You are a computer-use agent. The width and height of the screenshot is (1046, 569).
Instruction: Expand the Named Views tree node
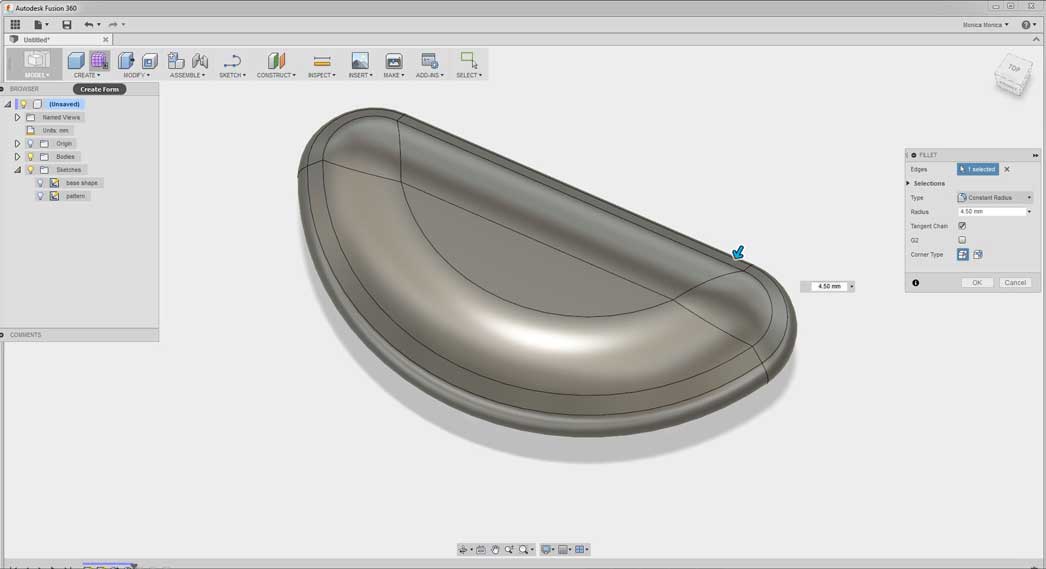pyautogui.click(x=17, y=117)
